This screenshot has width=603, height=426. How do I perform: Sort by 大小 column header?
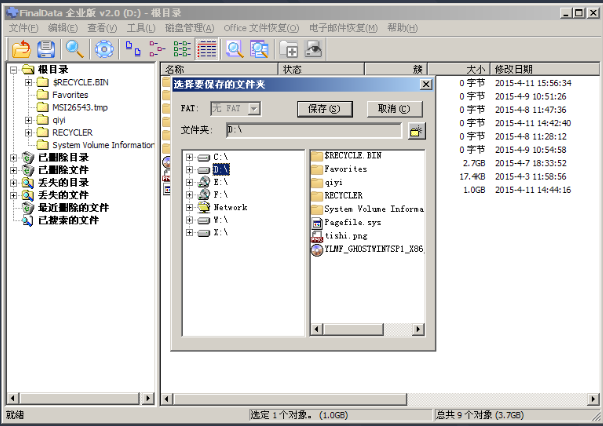click(458, 70)
